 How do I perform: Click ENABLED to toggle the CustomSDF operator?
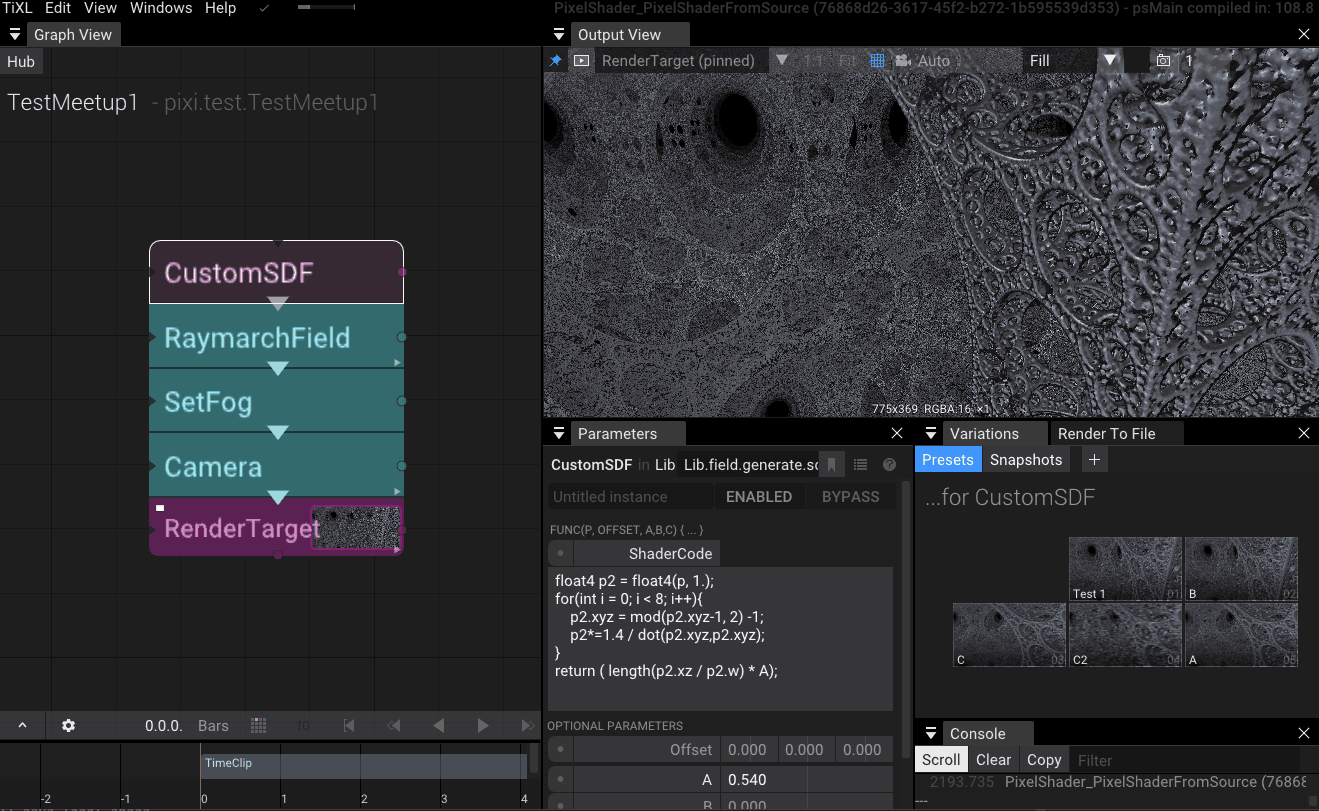pyautogui.click(x=759, y=496)
